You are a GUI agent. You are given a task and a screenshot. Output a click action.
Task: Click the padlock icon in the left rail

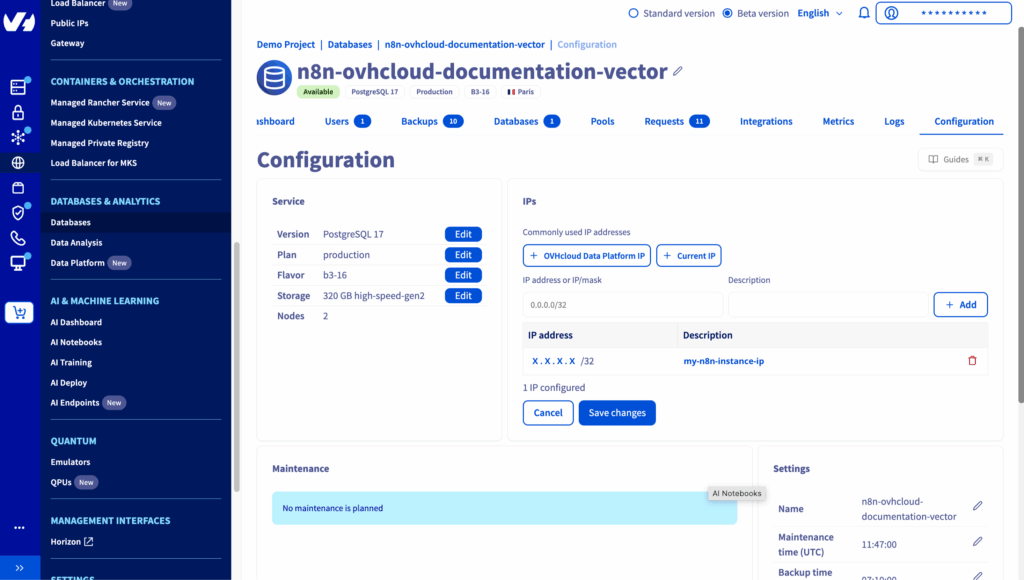click(x=18, y=112)
